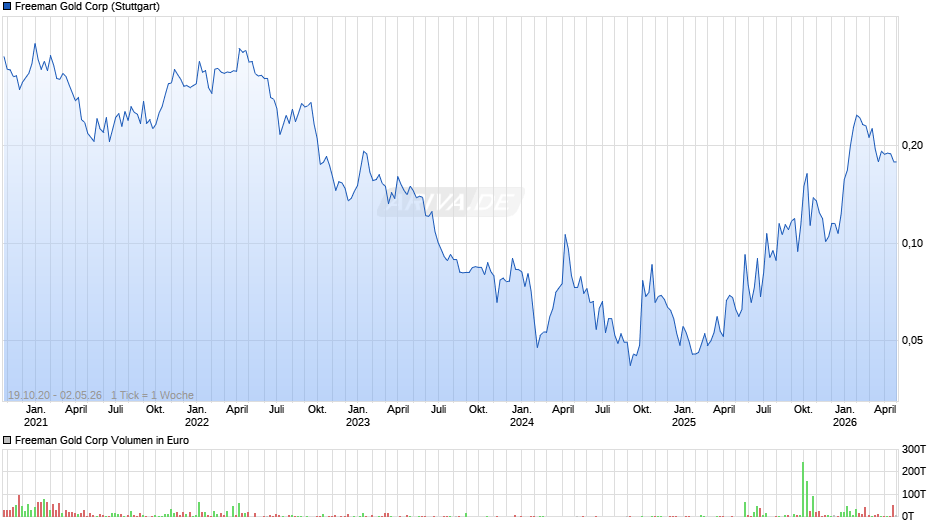940x526 pixels.
Task: Click the 100T volume axis label
Action: pos(914,494)
